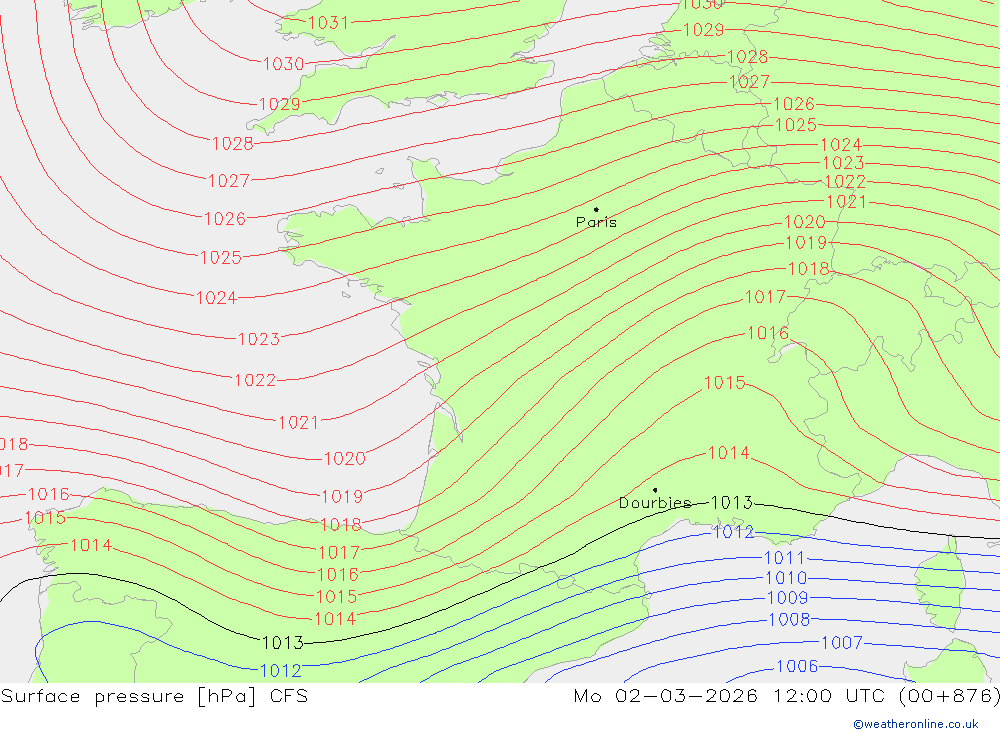Click the red 1023 label west of Brittany
1000x733 pixels.
[259, 339]
